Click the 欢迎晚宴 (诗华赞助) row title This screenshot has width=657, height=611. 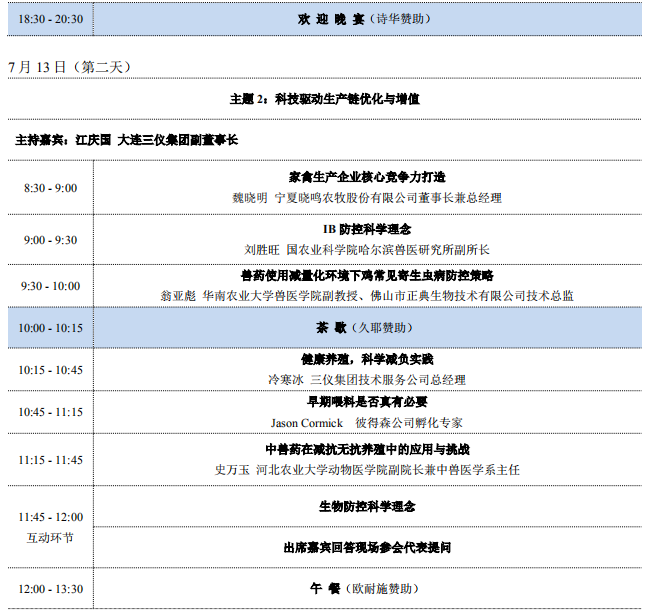pos(366,19)
